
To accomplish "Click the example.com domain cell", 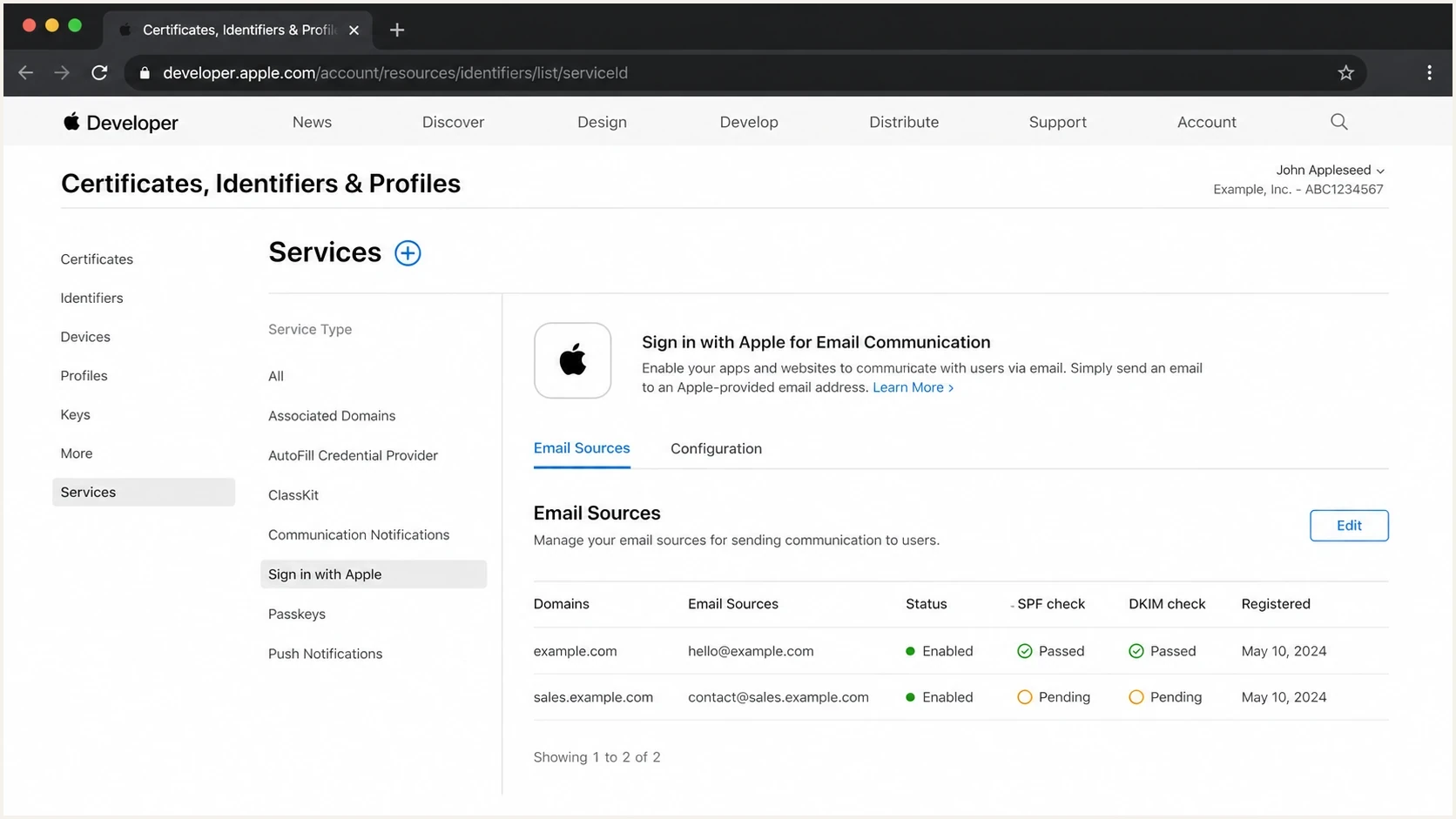I will click(575, 652).
